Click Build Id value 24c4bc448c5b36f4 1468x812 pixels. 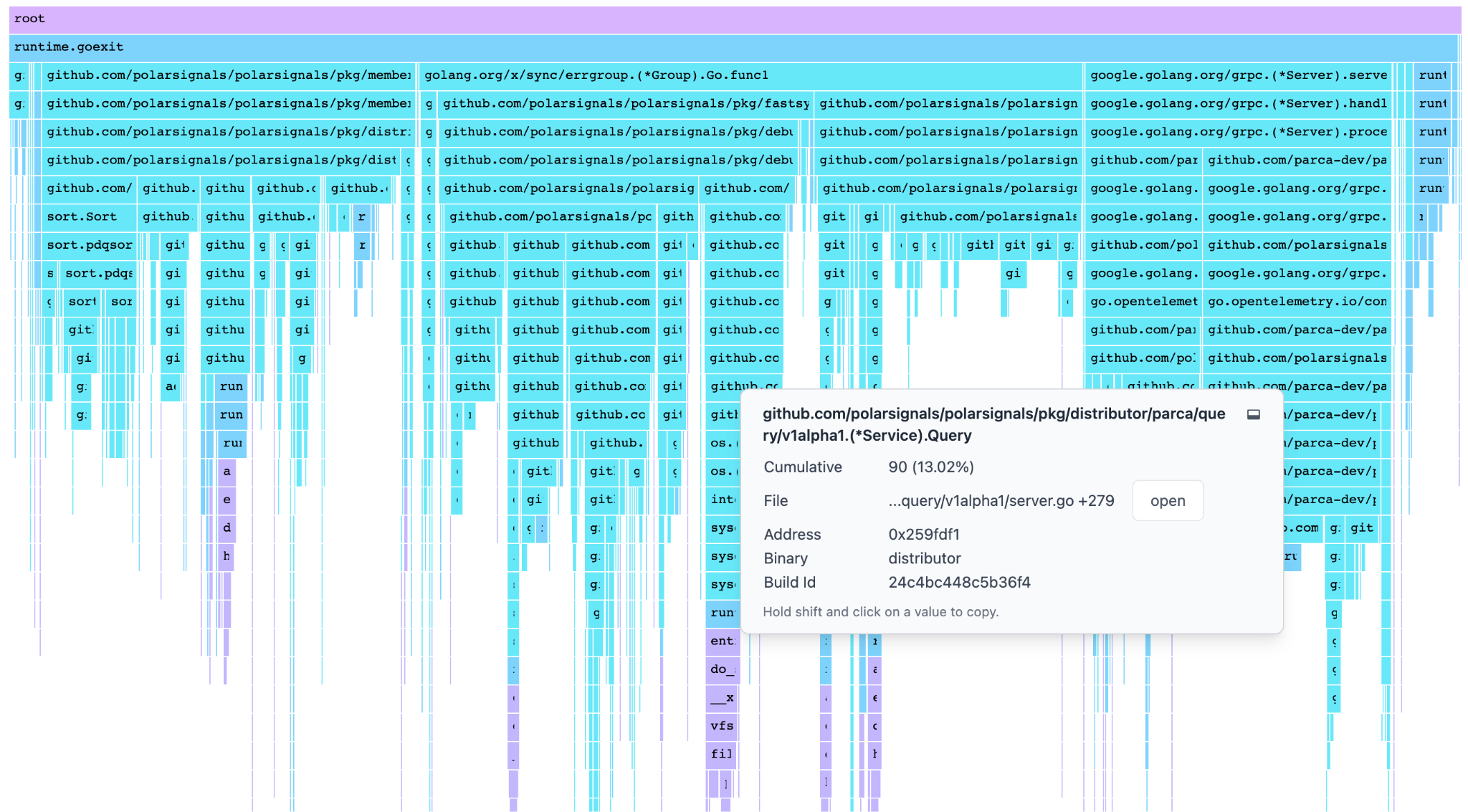point(959,583)
